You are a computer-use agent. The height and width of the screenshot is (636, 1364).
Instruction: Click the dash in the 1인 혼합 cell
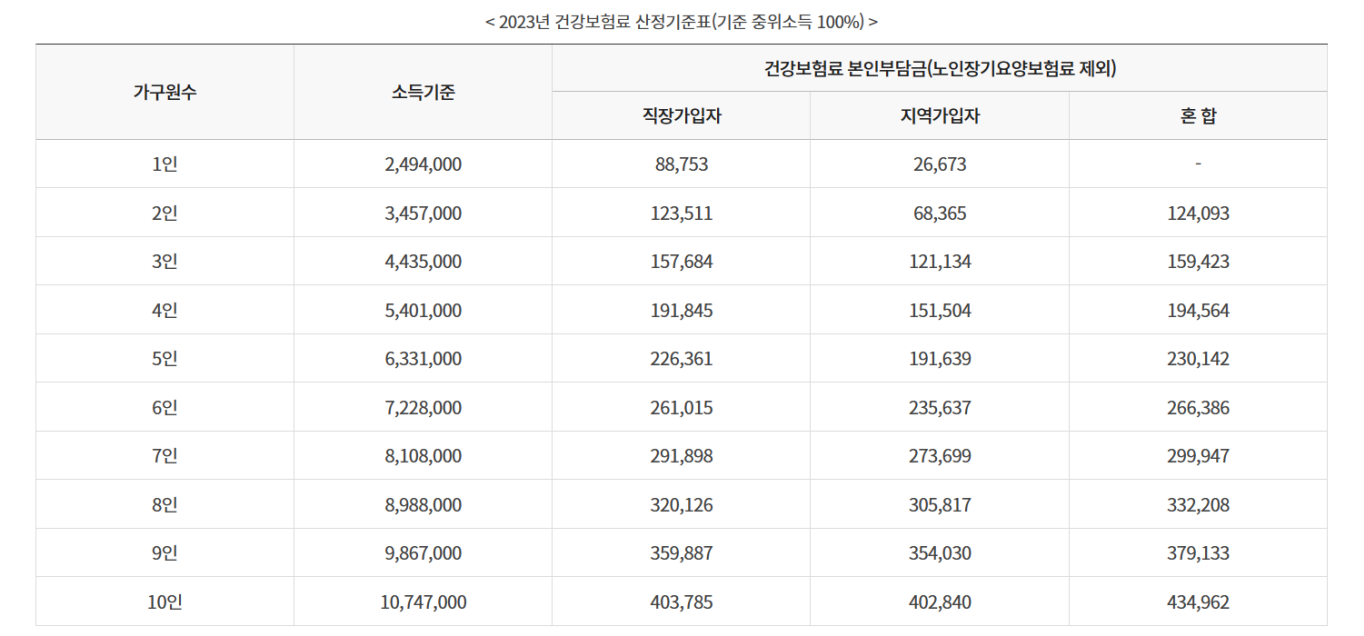click(x=1198, y=165)
